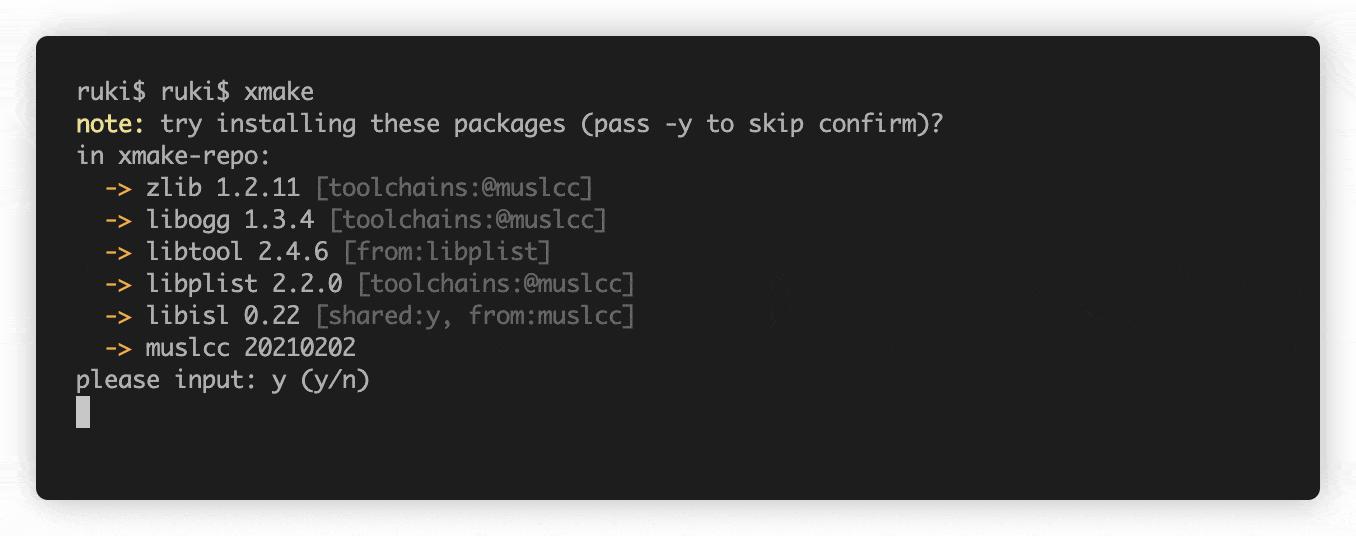Screen dimensions: 1356x536
Task: Click the arrow before muslcc 20210202
Action: click(x=118, y=348)
